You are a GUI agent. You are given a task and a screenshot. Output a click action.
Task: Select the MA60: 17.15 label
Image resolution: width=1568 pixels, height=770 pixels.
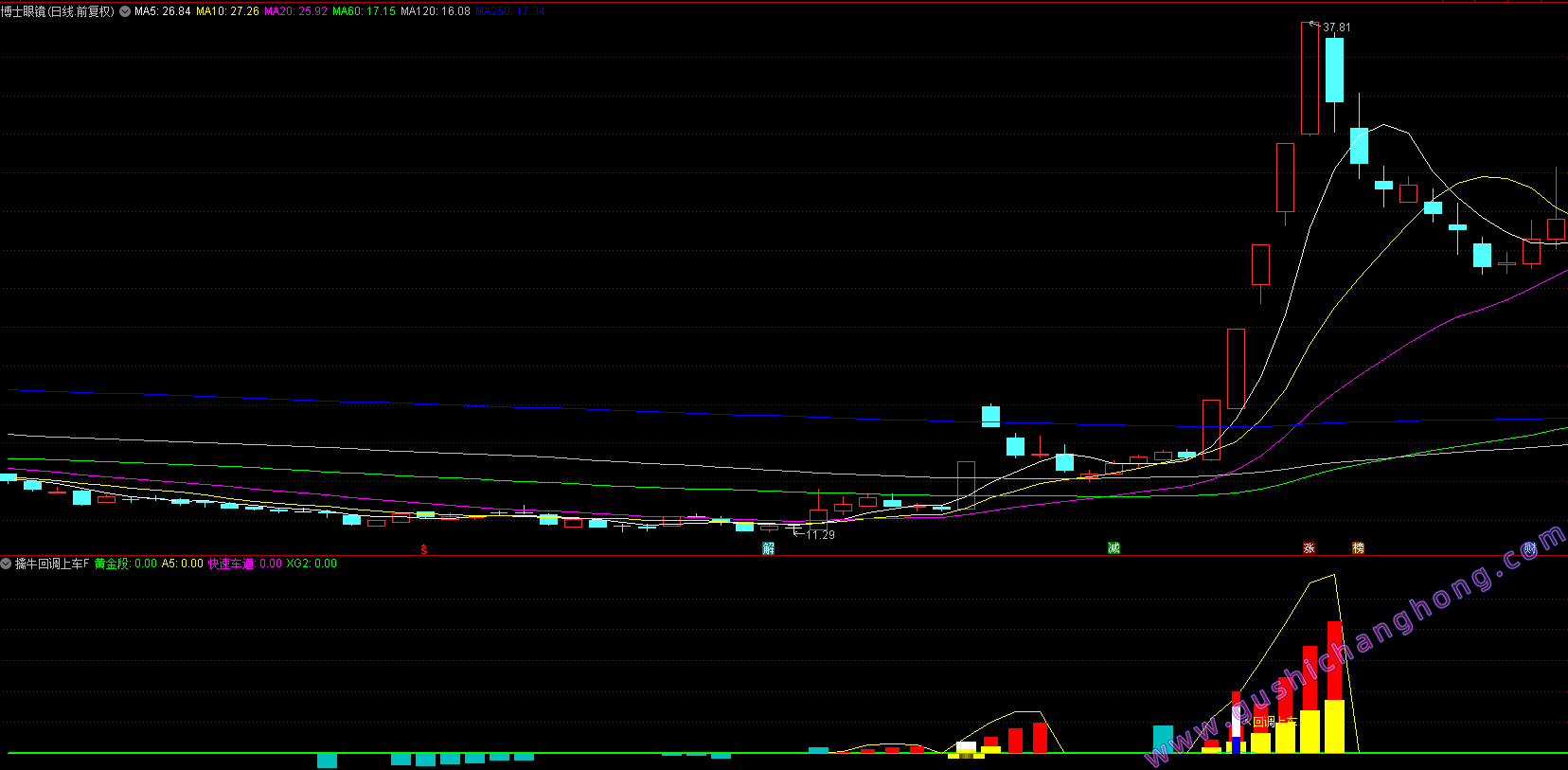point(364,11)
